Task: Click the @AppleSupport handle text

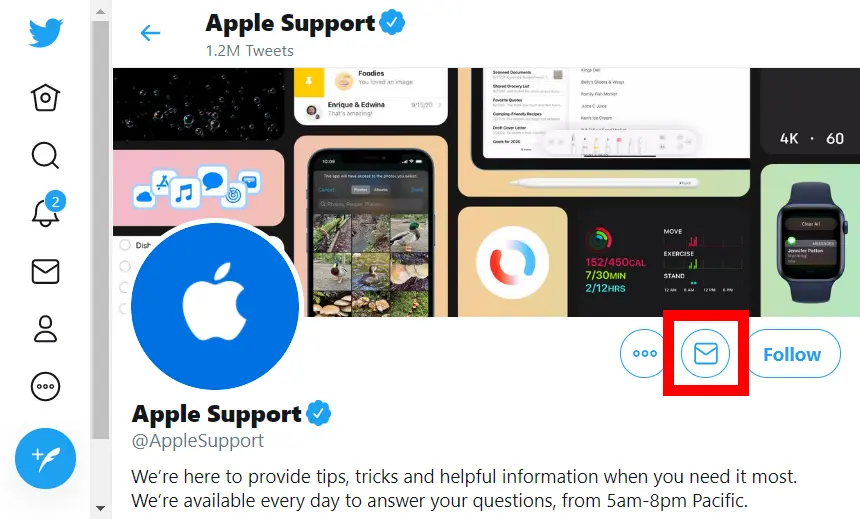Action: (x=198, y=441)
